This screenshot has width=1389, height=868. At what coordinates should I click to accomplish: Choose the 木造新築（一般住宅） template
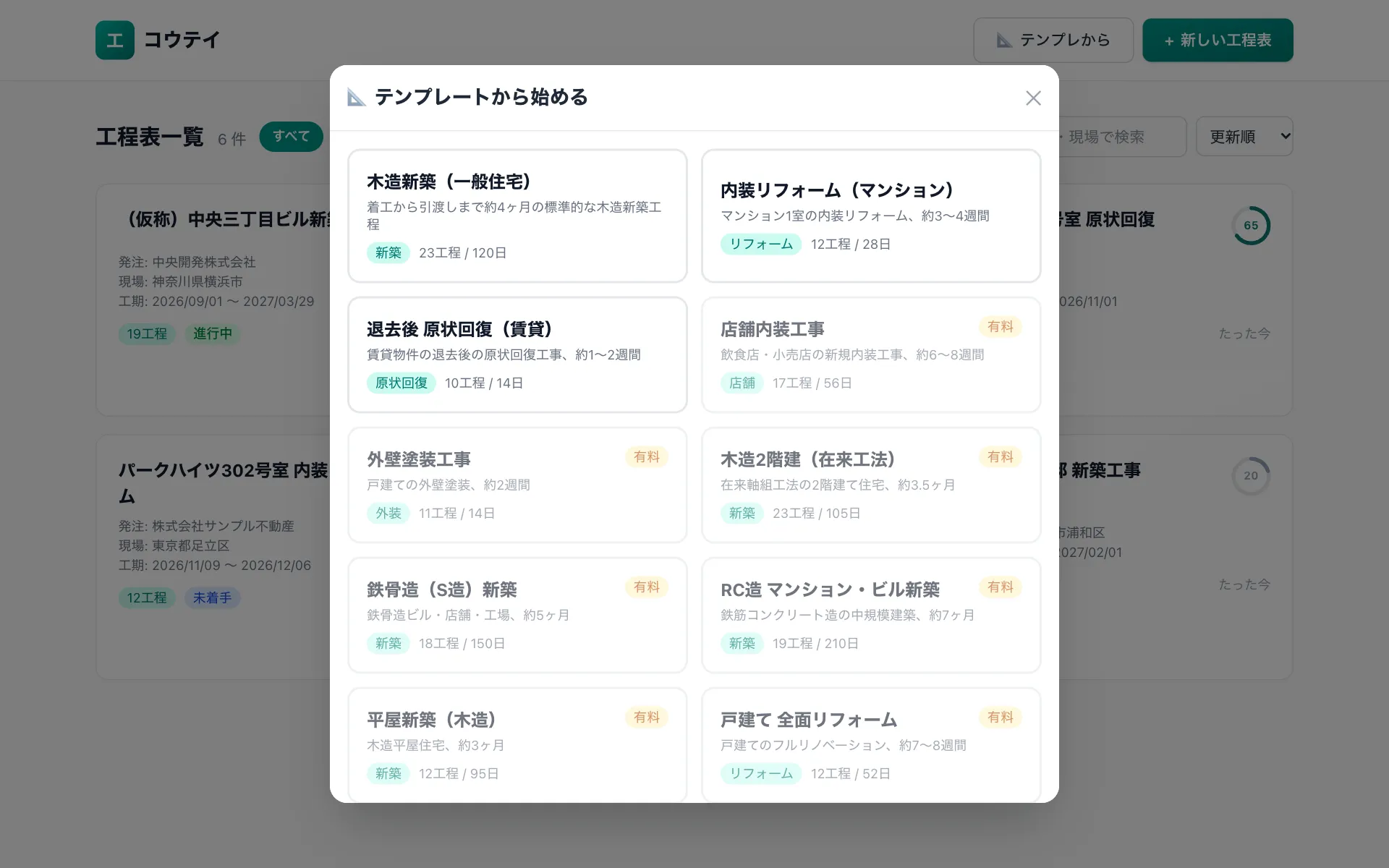coord(517,216)
